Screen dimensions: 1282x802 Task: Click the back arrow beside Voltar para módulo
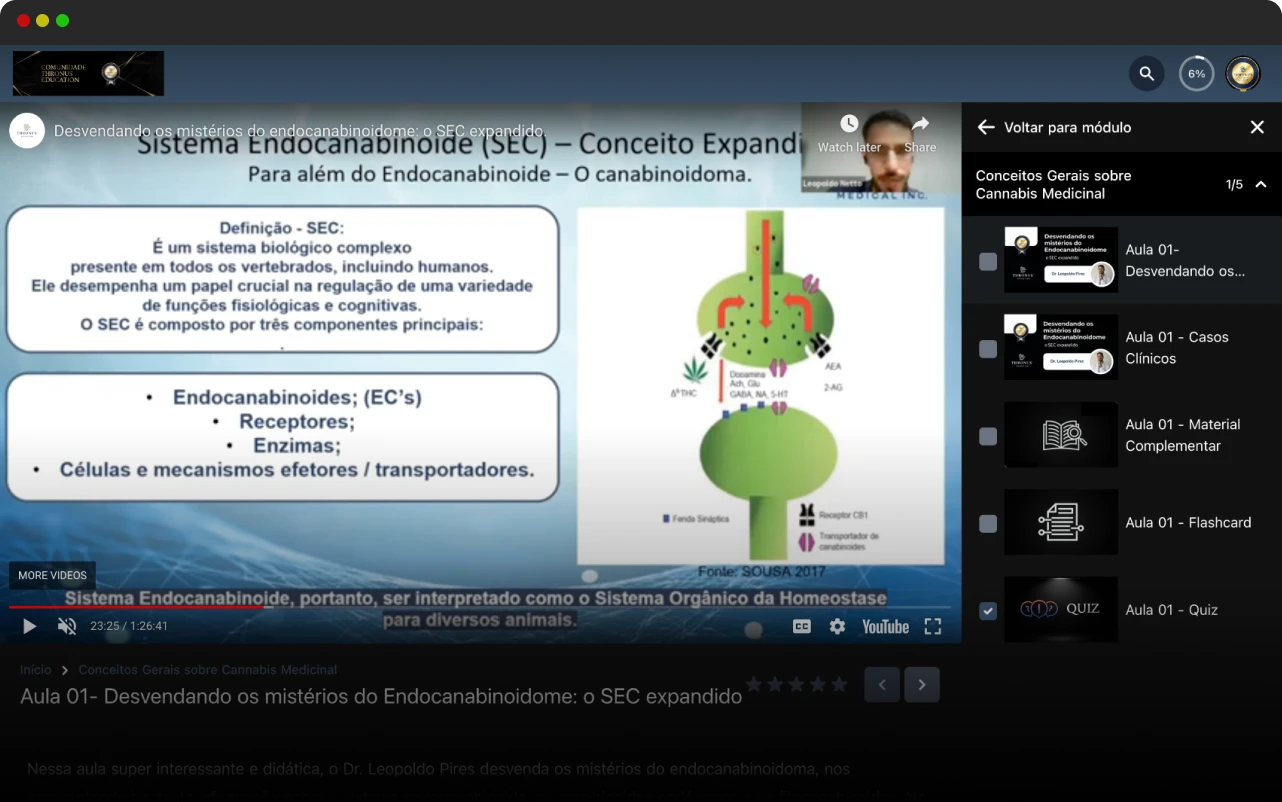(x=986, y=127)
